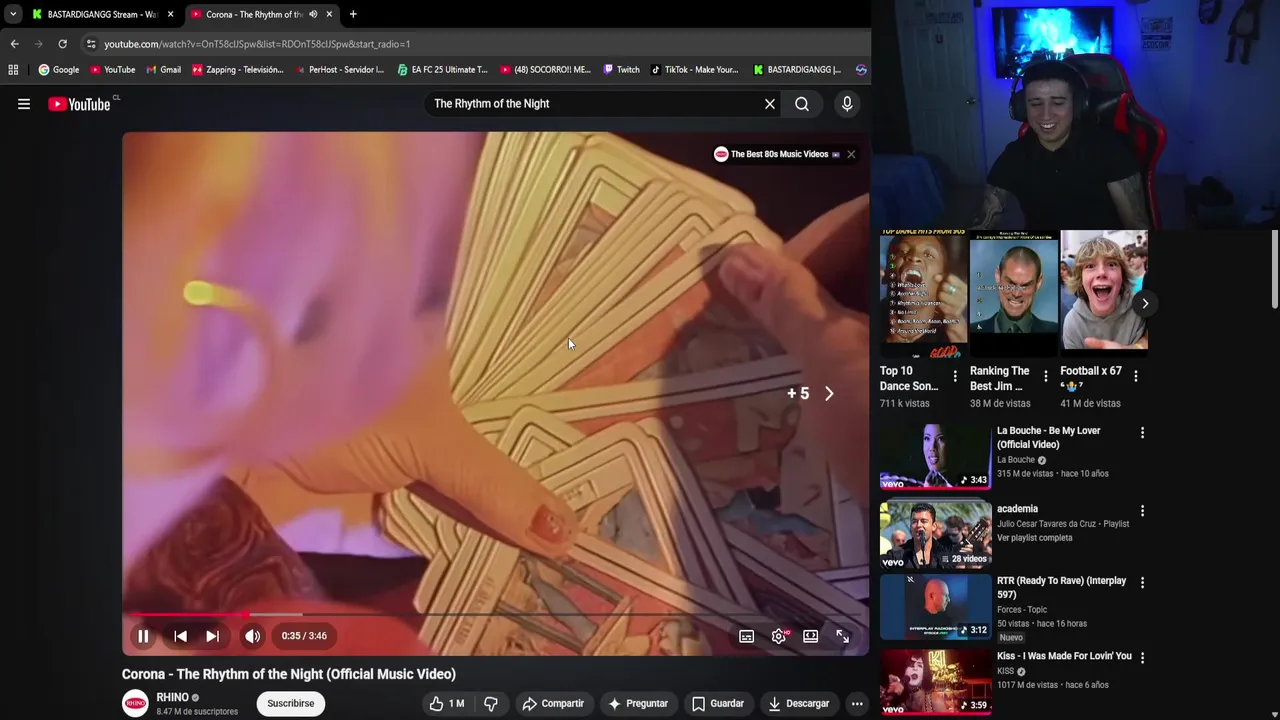Open options for La Bouche Be My Lover
Screen dimensions: 1280x720
click(x=1142, y=433)
